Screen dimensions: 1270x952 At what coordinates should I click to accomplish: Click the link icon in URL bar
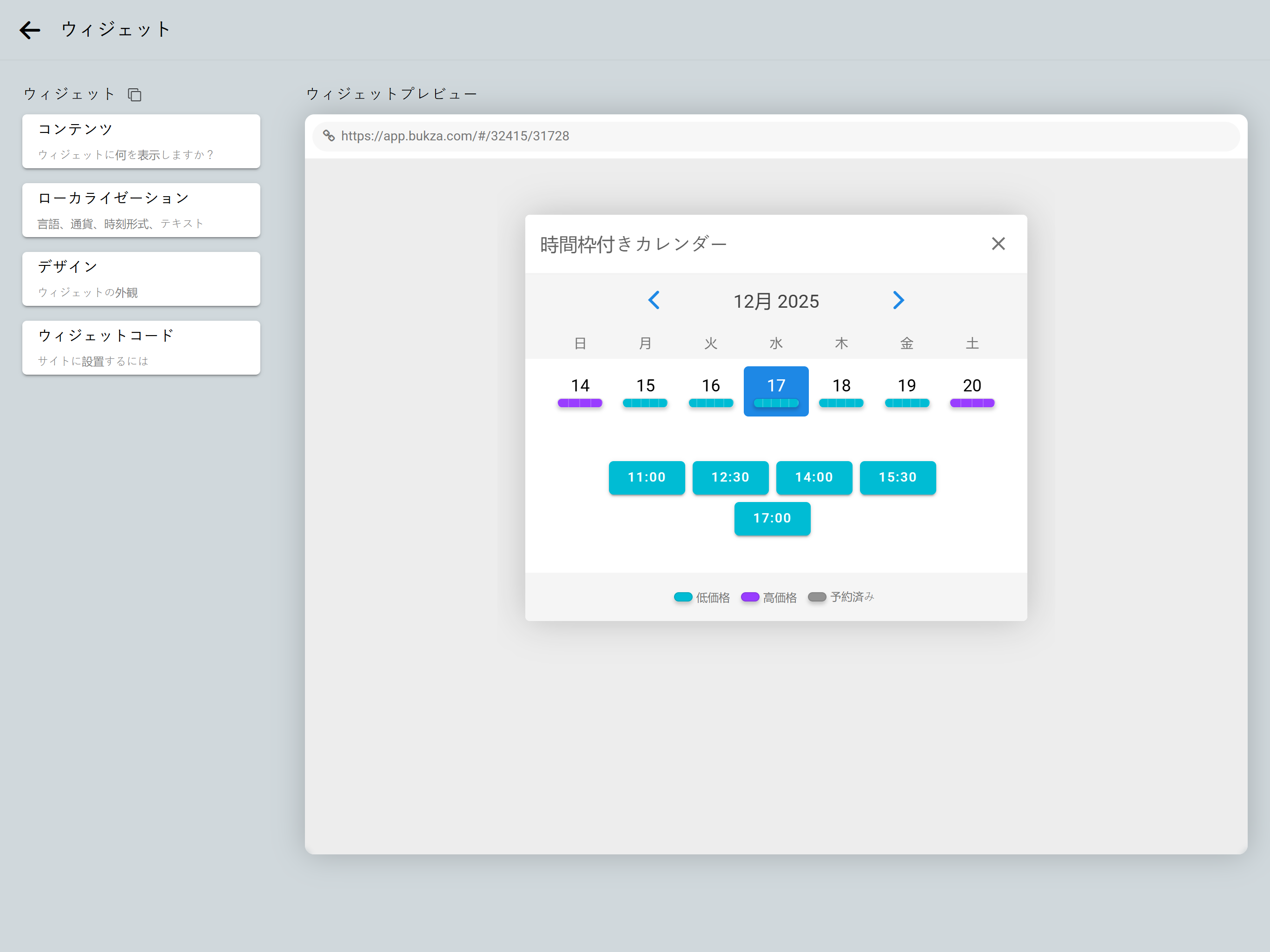click(328, 136)
